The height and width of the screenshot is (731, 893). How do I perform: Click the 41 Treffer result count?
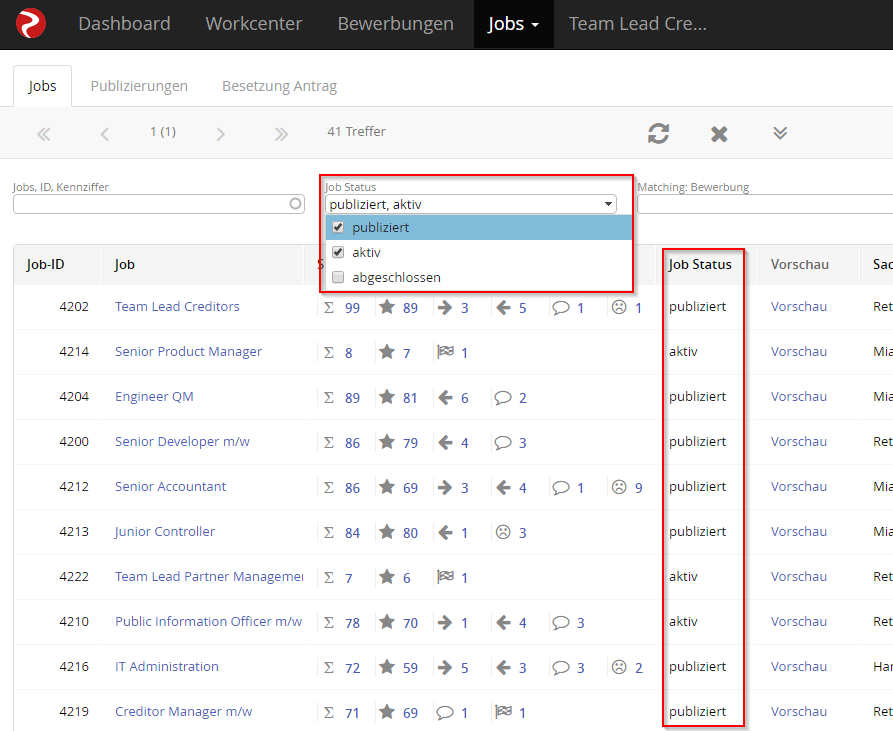point(357,132)
